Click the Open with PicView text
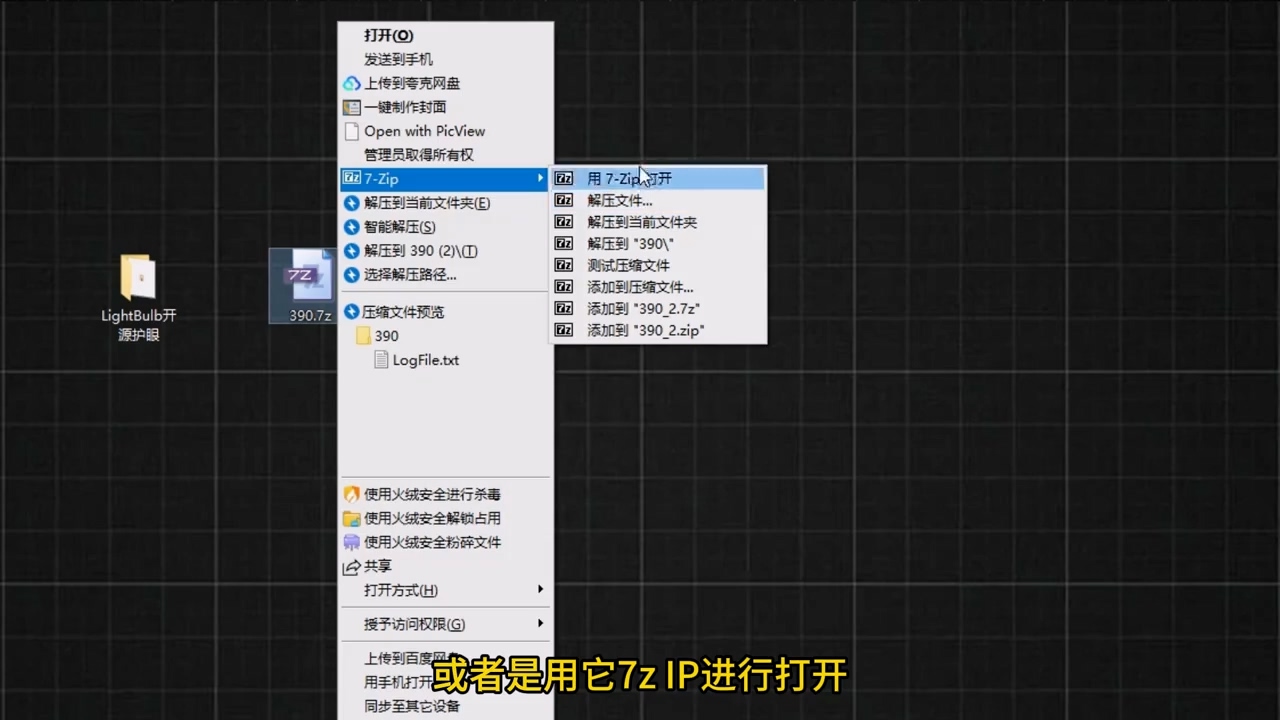The width and height of the screenshot is (1280, 720). [x=425, y=131]
